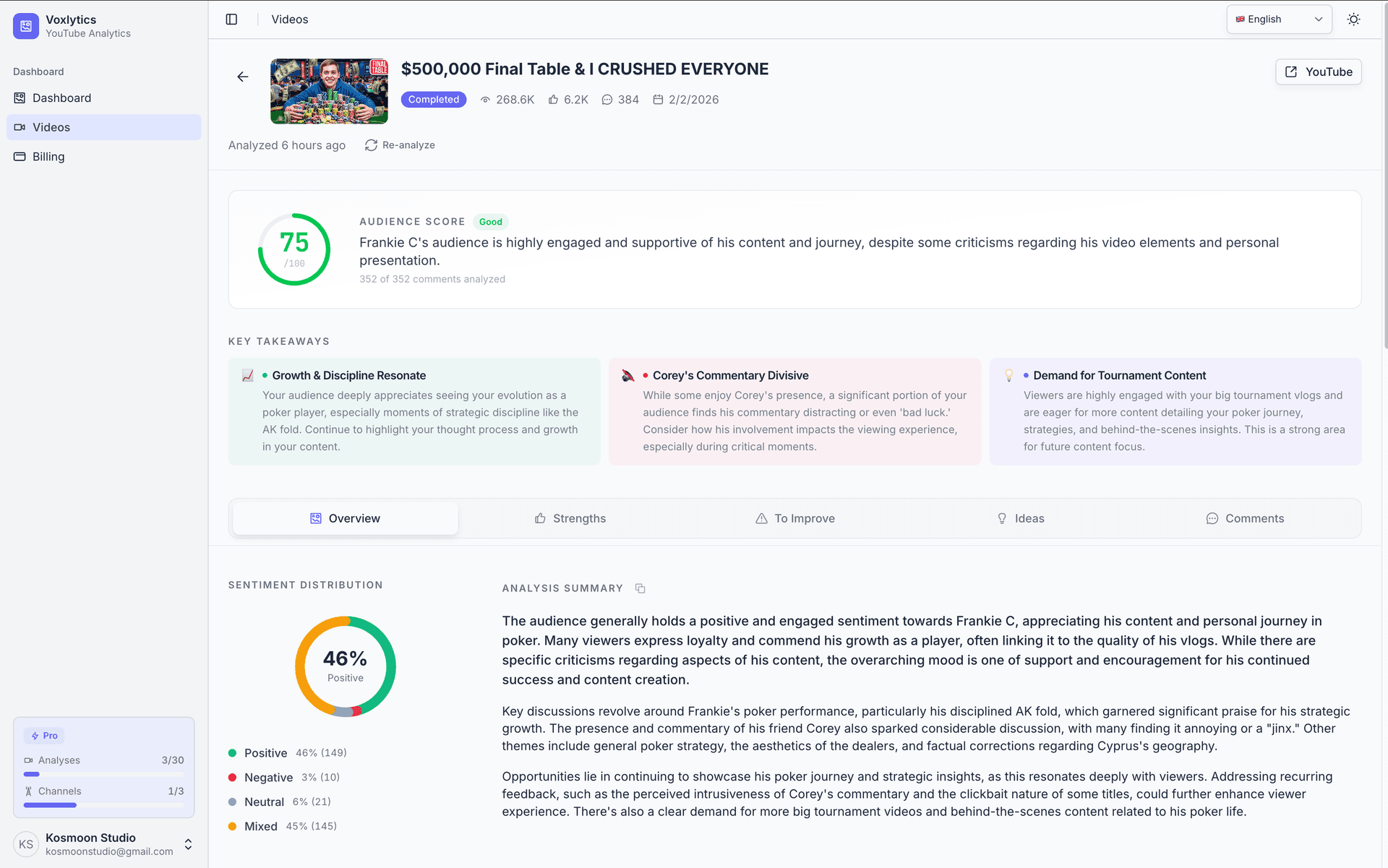Click the Voxlytics logo icon
1388x868 pixels.
coord(25,26)
